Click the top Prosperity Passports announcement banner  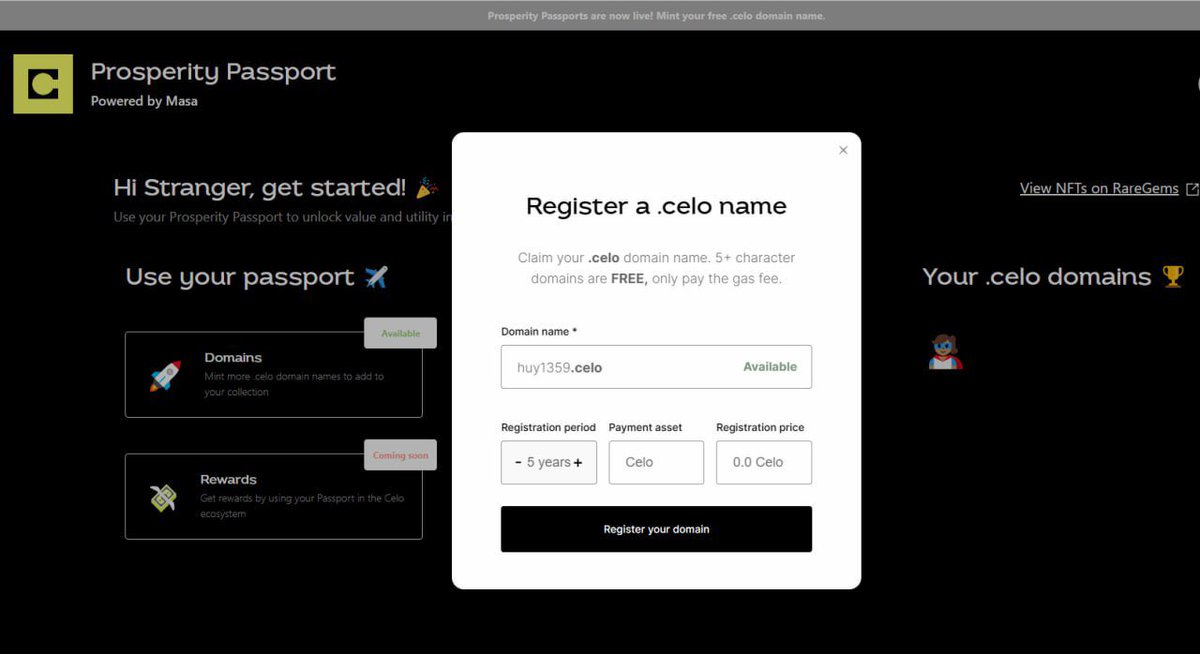[x=600, y=15]
